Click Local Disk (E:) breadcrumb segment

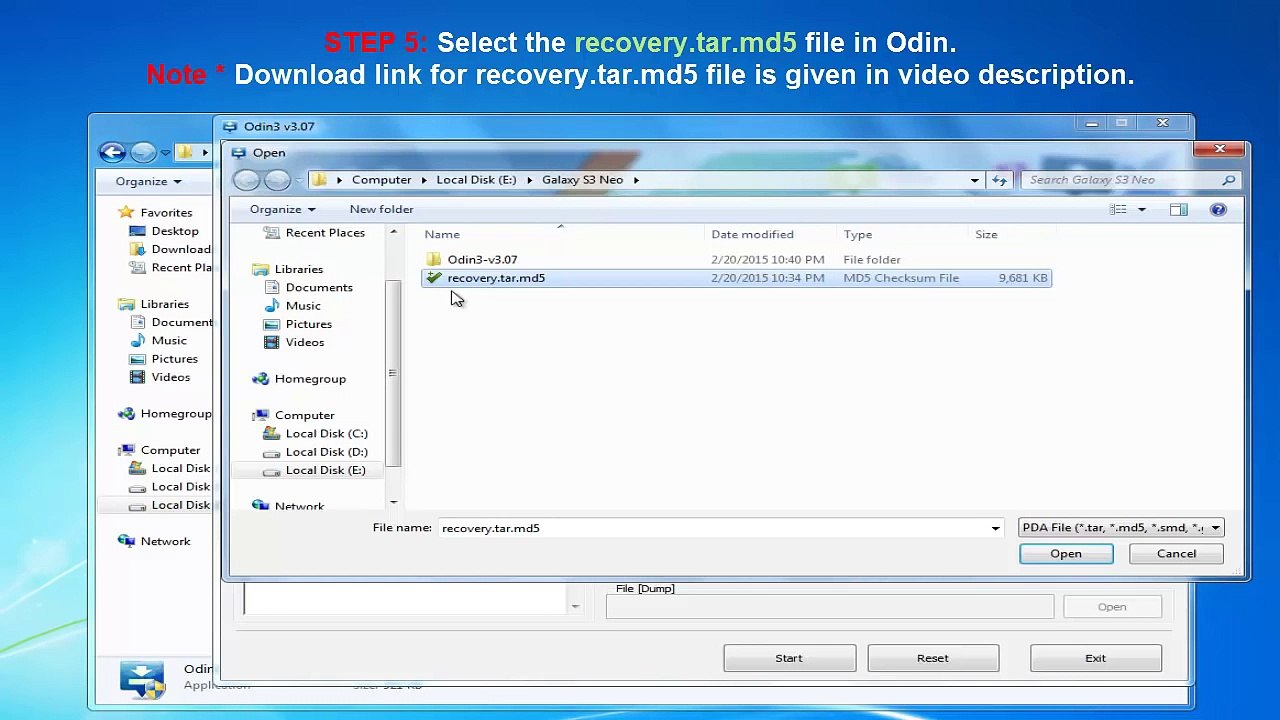click(x=476, y=180)
